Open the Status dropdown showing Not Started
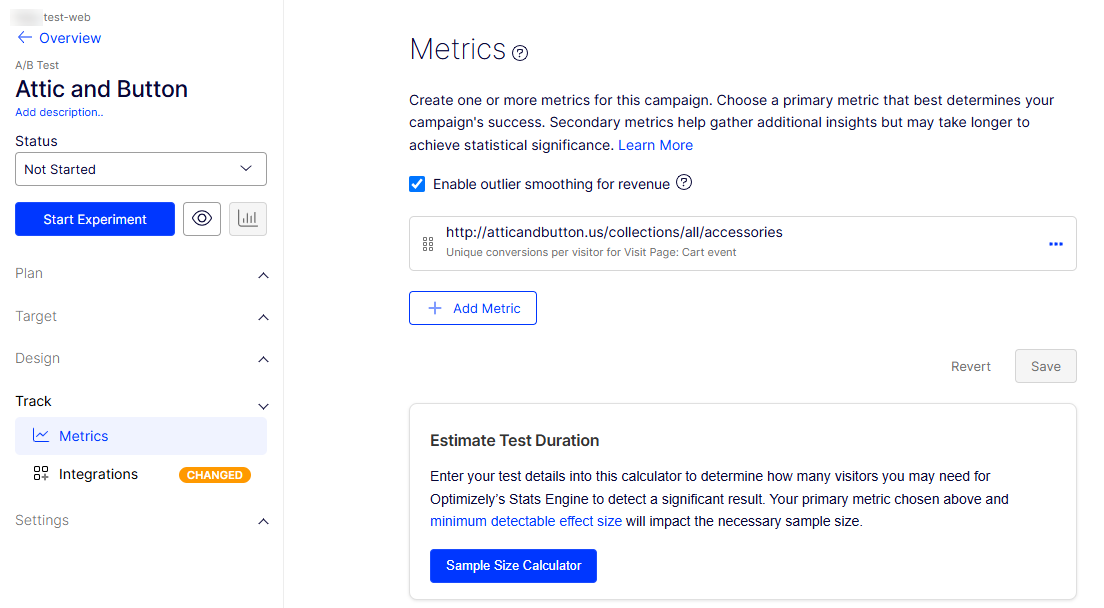 click(141, 170)
